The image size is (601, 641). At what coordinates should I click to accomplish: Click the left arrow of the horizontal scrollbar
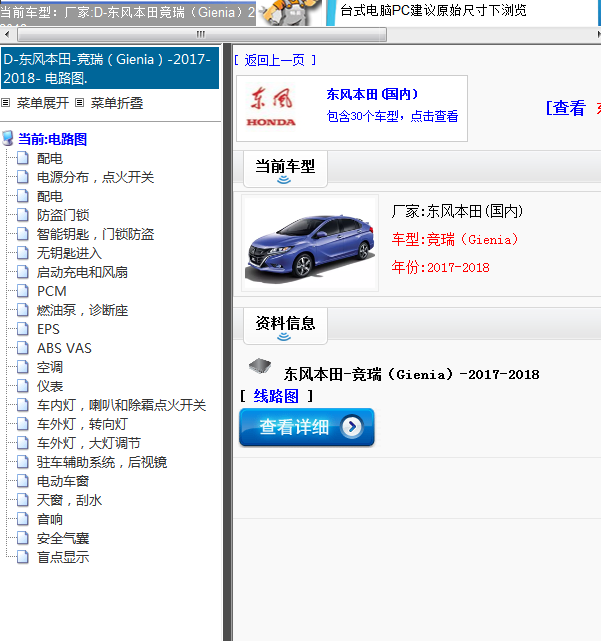tap(7, 34)
